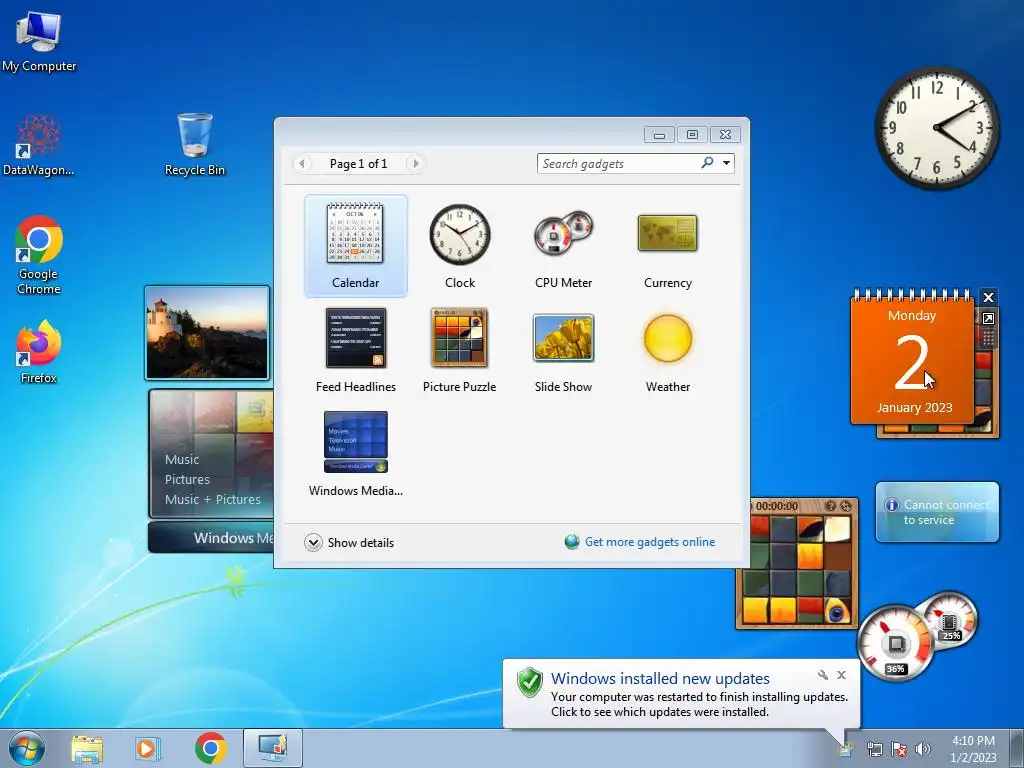Click the Windows Media Center gadget title bar
Screen dimensions: 1024x768
pos(212,537)
